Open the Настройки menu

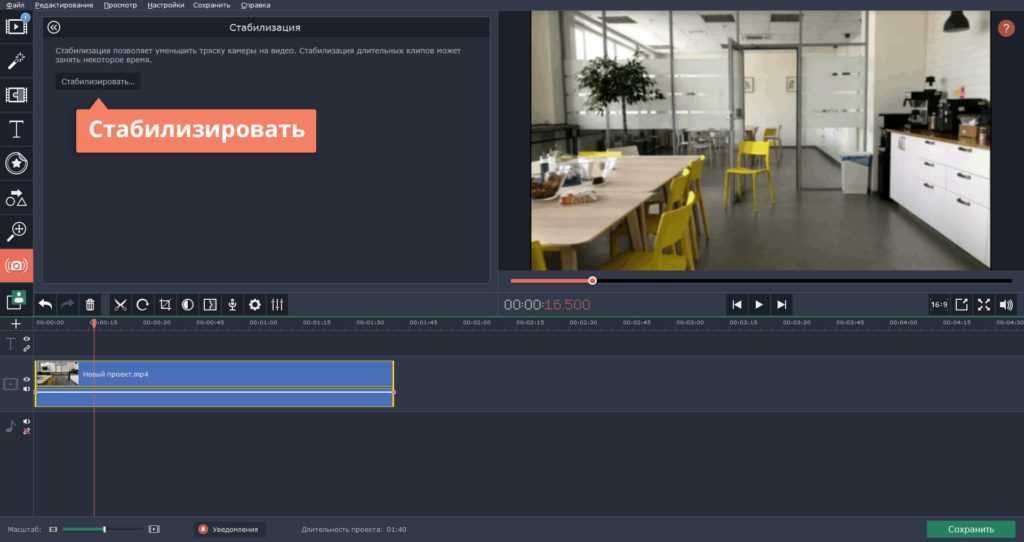pos(165,5)
